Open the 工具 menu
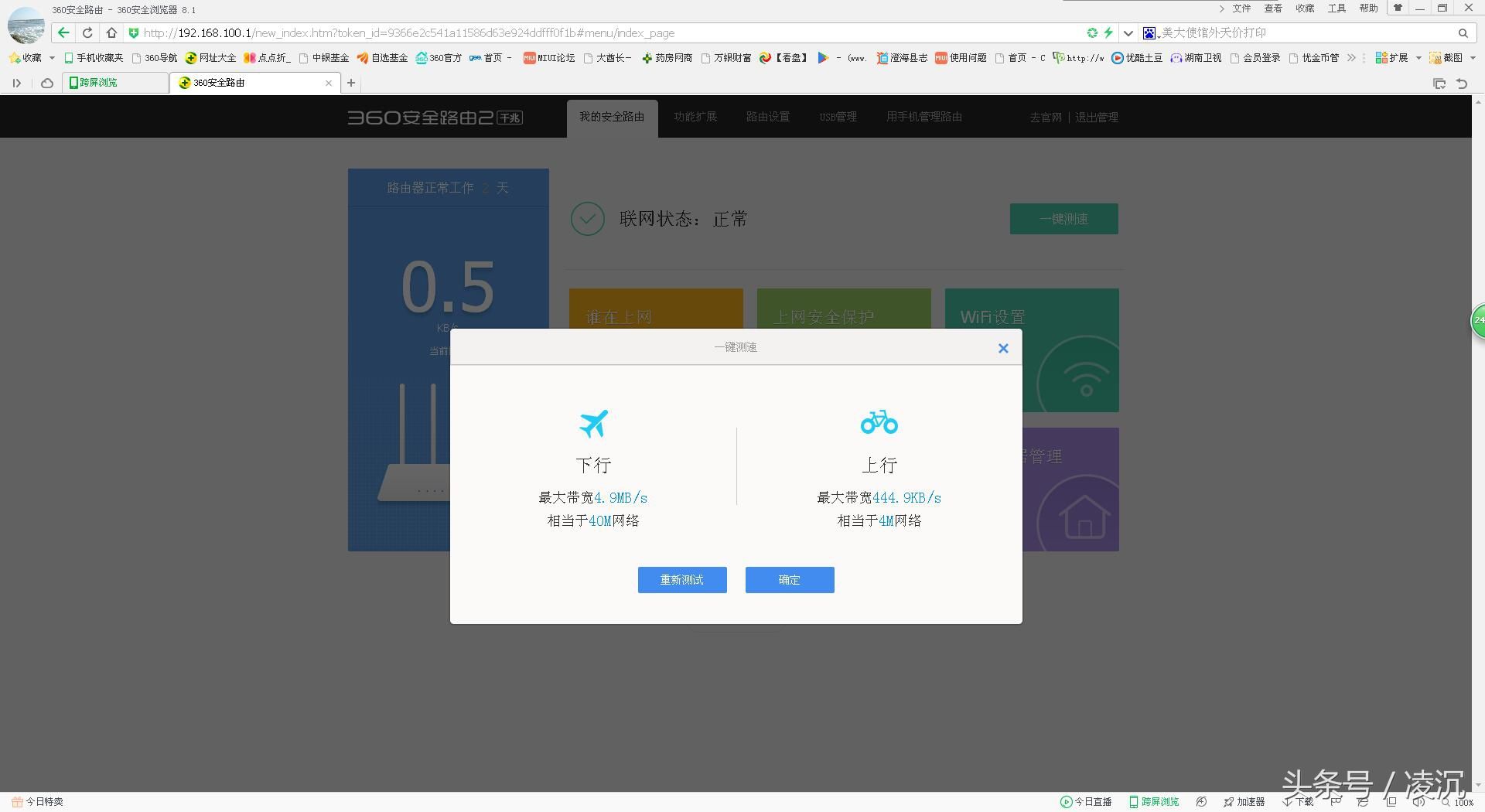 tap(1336, 9)
